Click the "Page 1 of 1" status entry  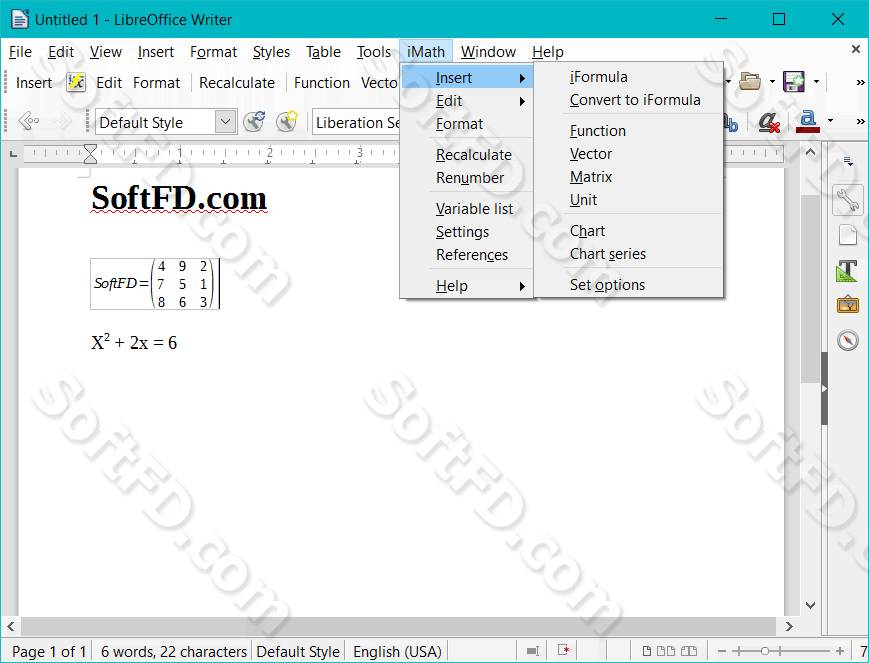pos(49,651)
